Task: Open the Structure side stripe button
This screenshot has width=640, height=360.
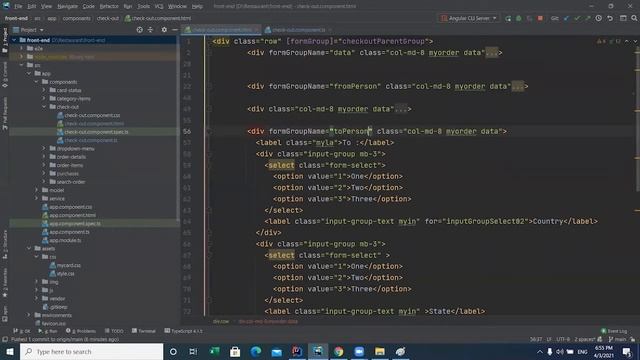Action: coord(4,244)
